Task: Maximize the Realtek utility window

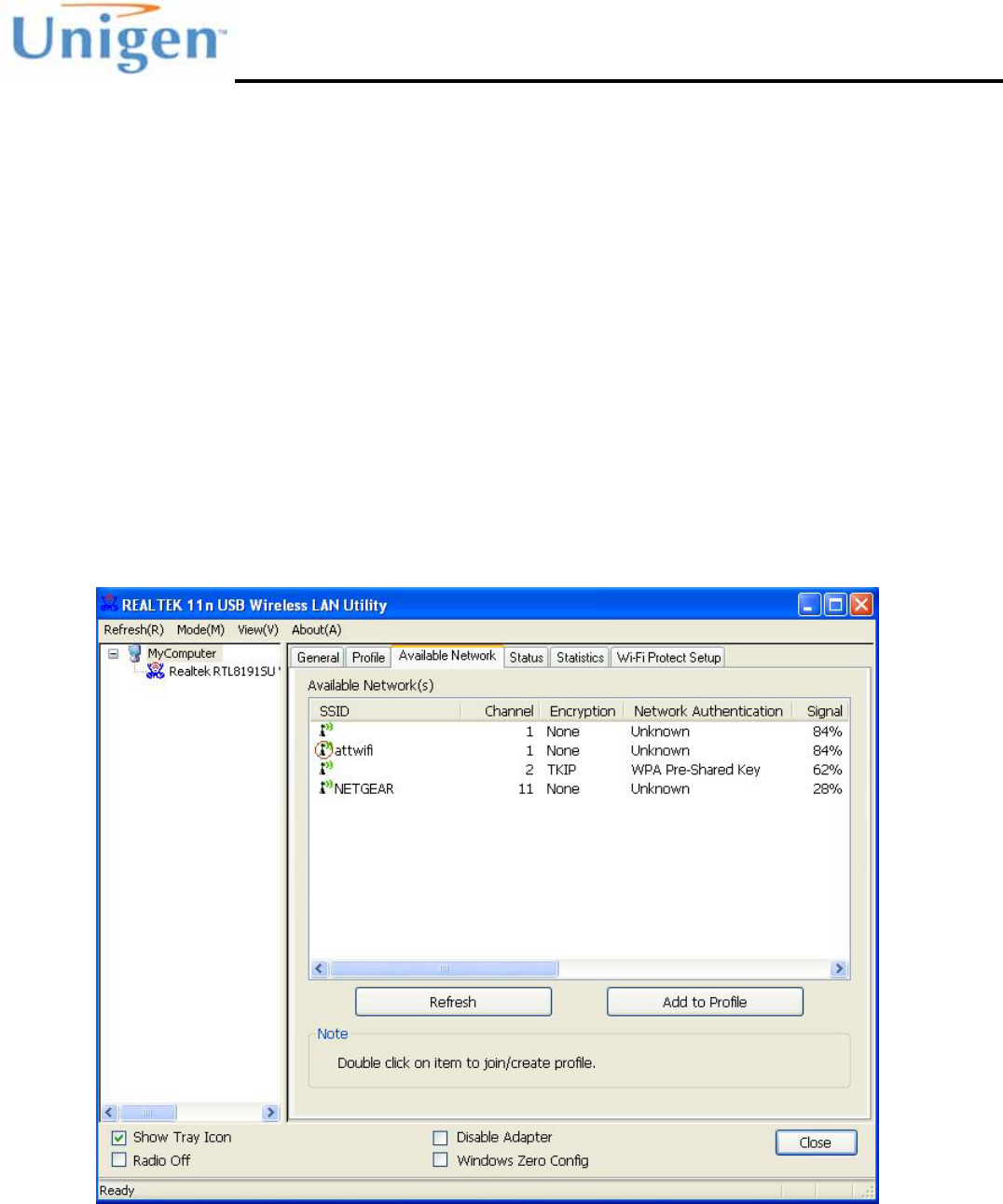Action: pos(836,605)
